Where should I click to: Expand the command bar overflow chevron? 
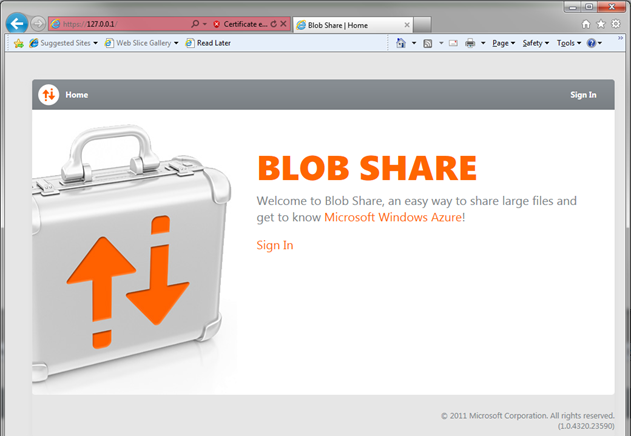click(620, 38)
